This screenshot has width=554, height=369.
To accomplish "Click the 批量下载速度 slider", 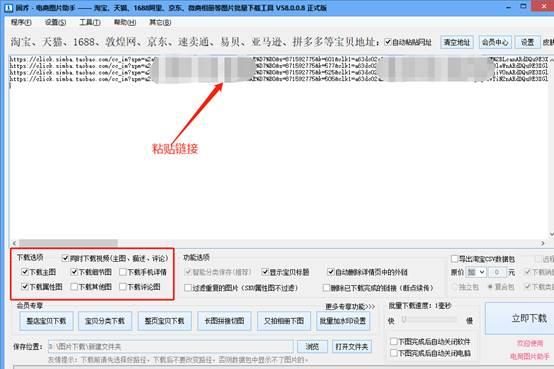I will pos(430,320).
